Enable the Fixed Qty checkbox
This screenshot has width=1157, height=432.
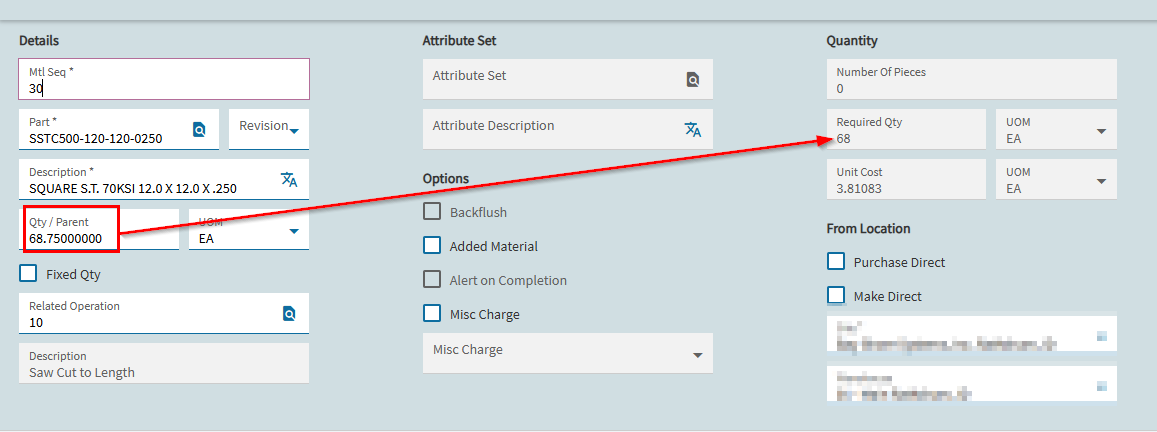pos(29,274)
